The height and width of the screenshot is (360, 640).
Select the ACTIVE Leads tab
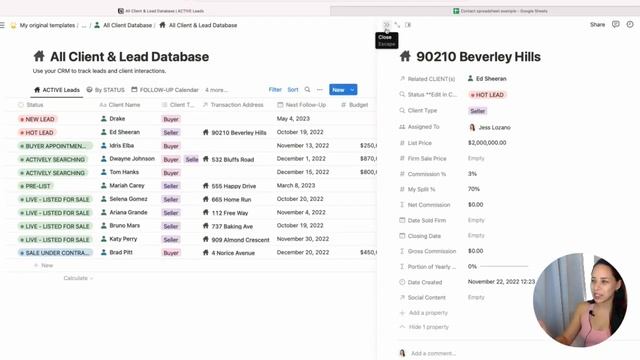click(x=57, y=90)
